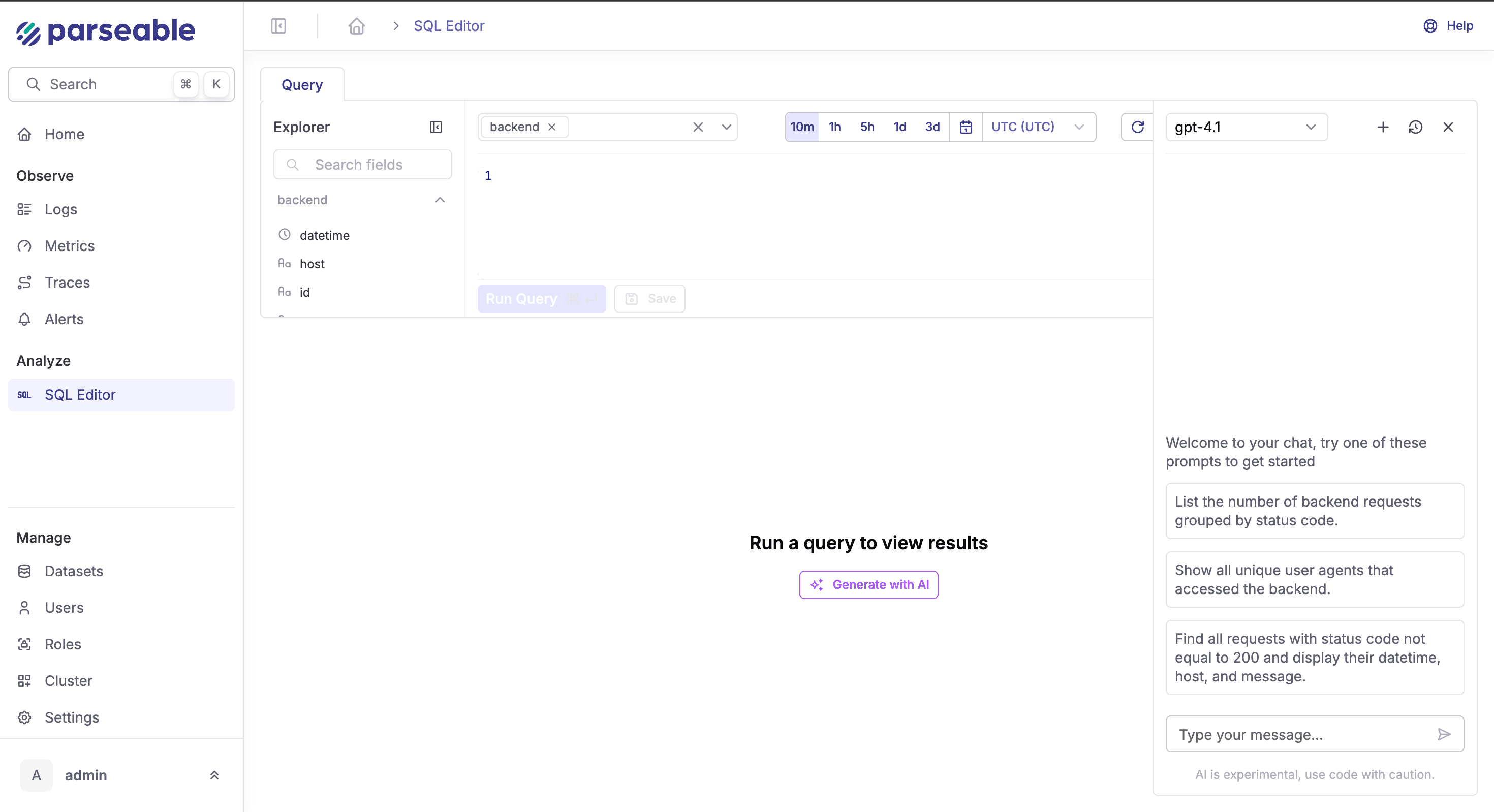
Task: Send the chat message arrow icon
Action: pos(1444,734)
